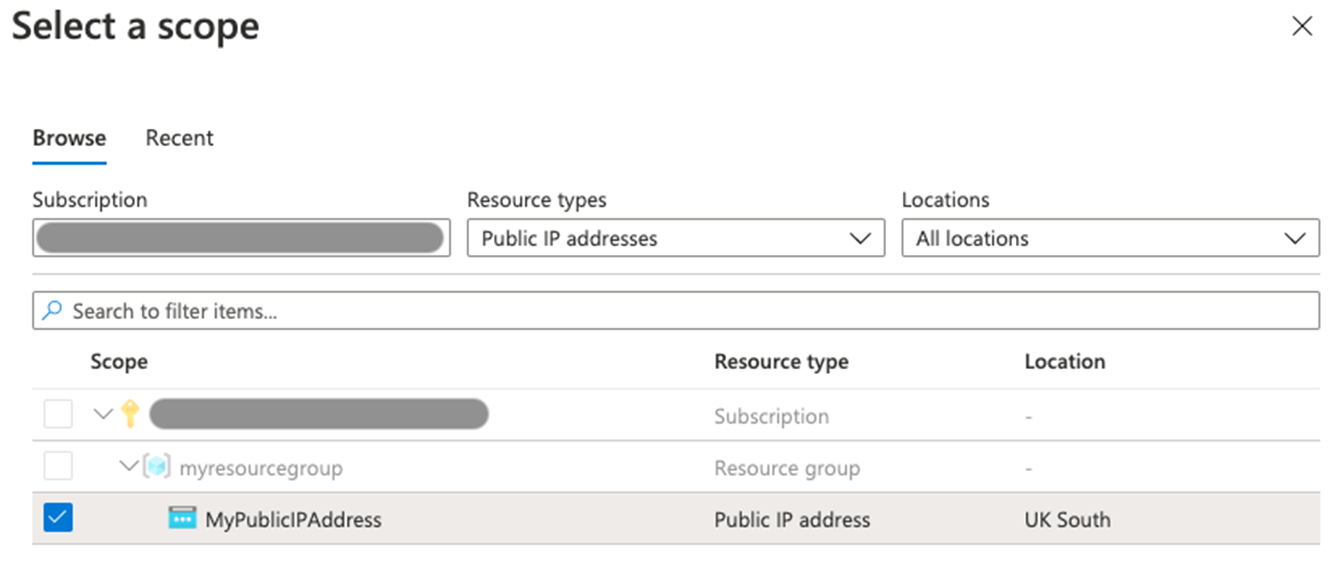Open the Subscription selector field
1338x561 pixels.
[x=241, y=238]
